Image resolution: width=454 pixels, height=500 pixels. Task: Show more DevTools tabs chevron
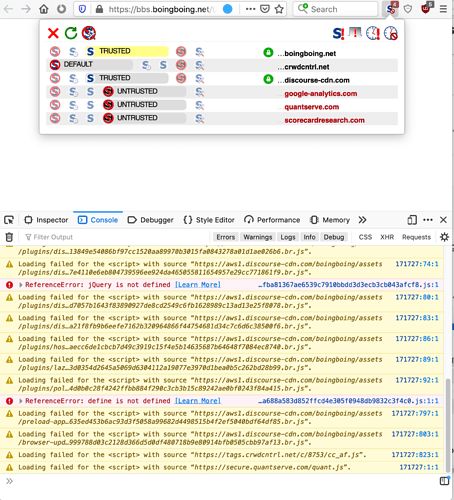pyautogui.click(x=363, y=220)
